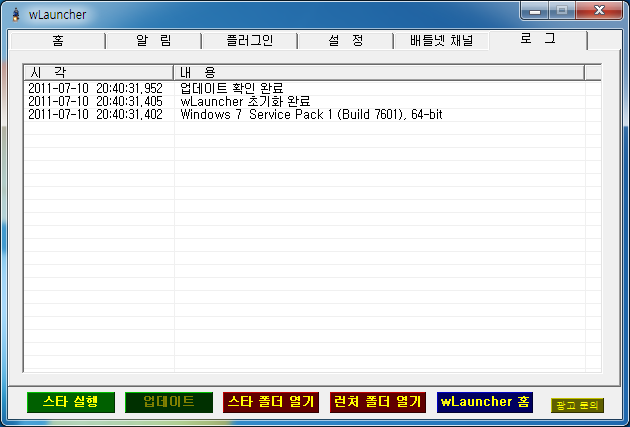630x427 pixels.
Task: Click the 런쳐 폴더 열기 button
Action: click(x=378, y=402)
